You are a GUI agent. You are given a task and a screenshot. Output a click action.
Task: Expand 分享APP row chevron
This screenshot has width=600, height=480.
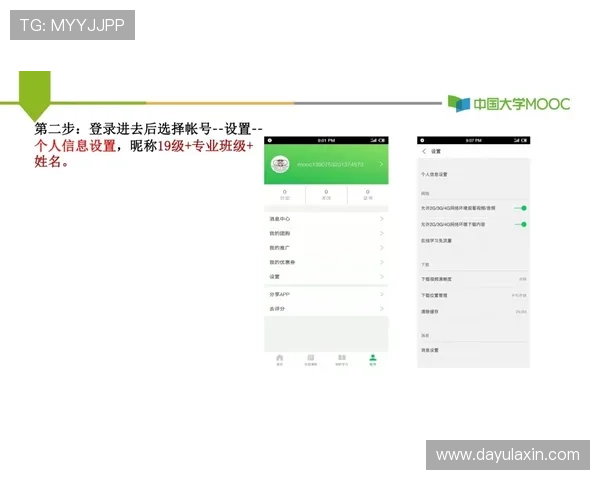click(x=382, y=294)
